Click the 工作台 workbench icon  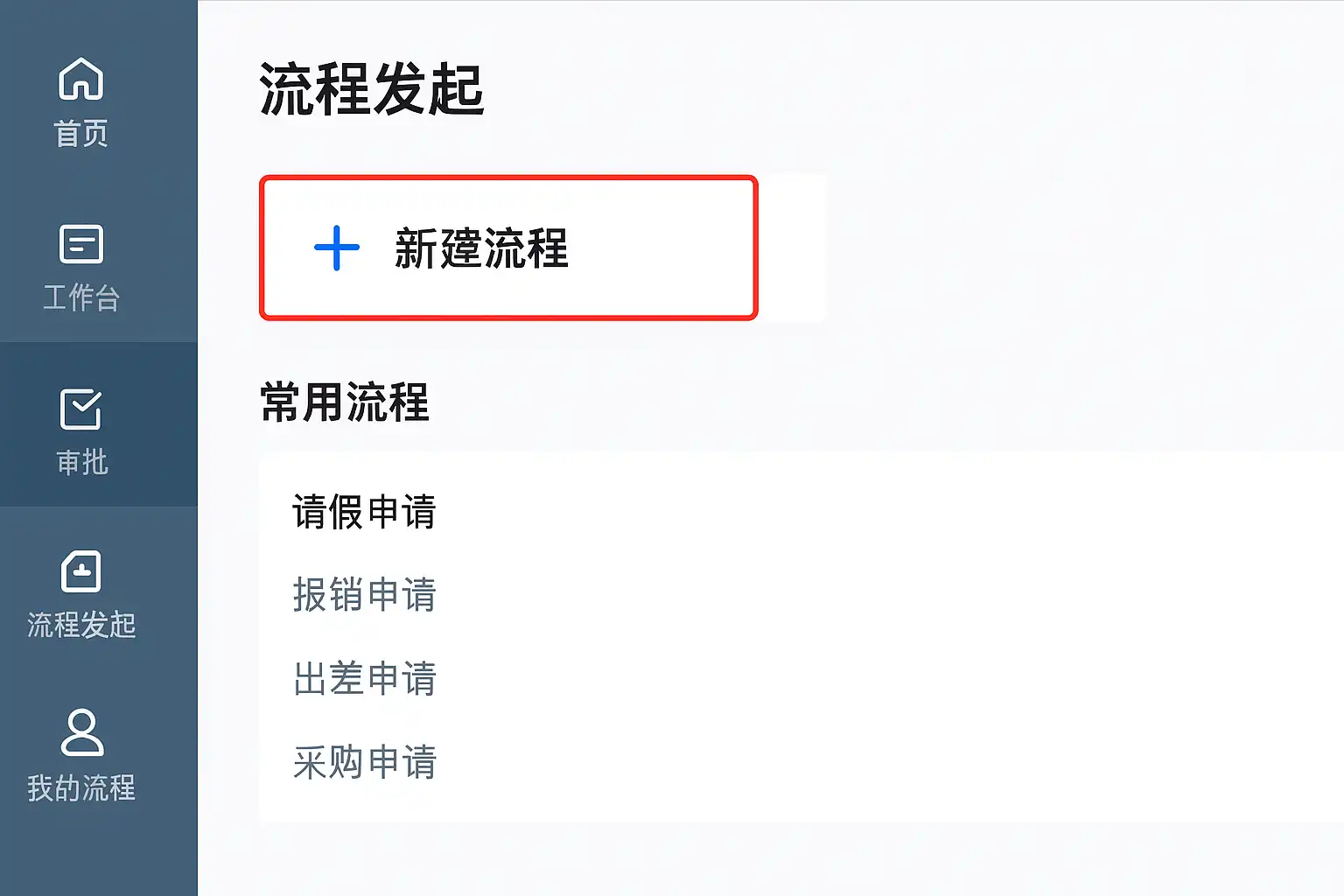80,244
